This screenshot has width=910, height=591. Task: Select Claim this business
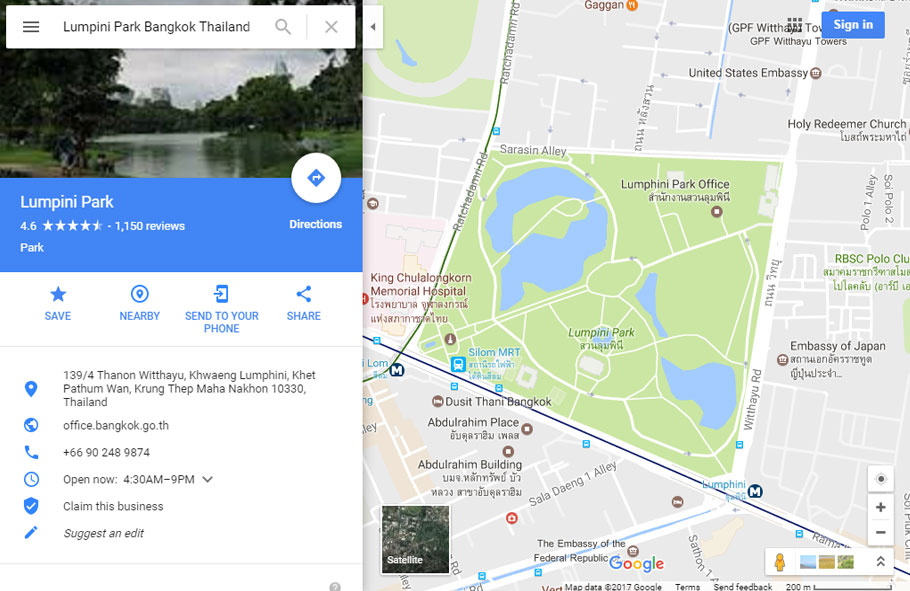[113, 506]
